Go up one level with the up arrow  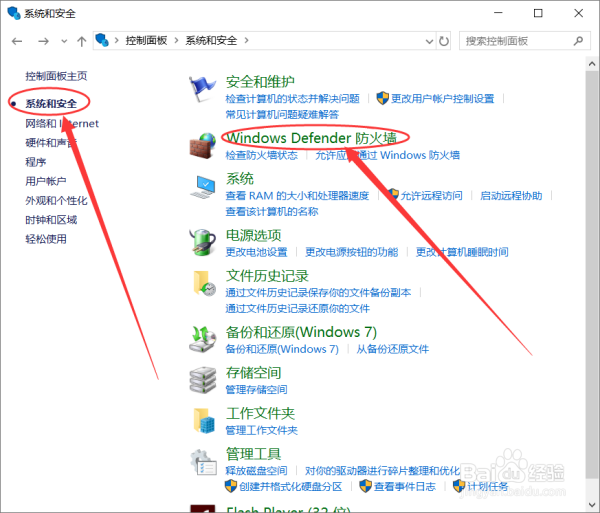[x=82, y=41]
